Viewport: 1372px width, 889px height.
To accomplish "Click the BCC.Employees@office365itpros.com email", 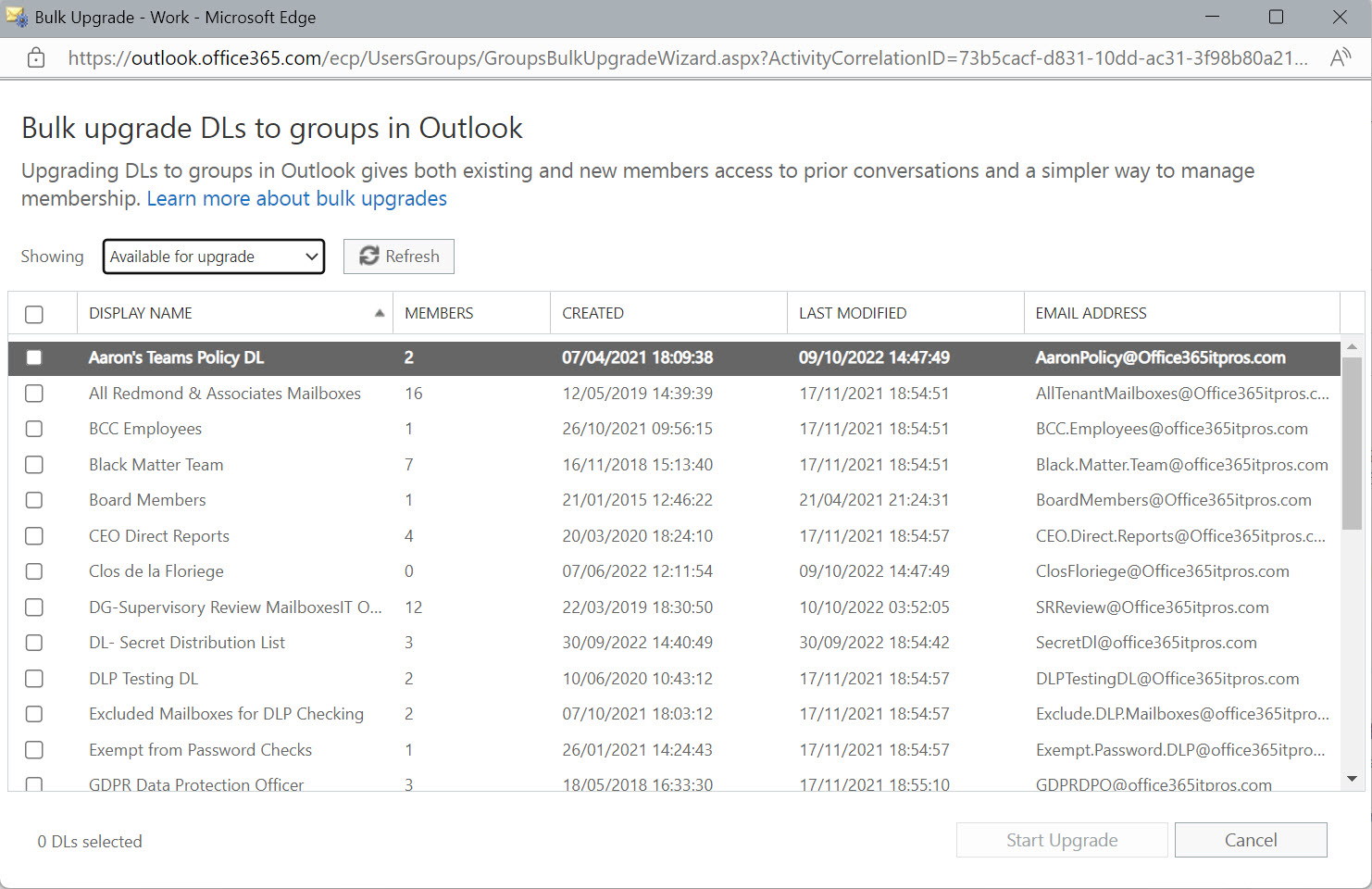I will point(1171,429).
